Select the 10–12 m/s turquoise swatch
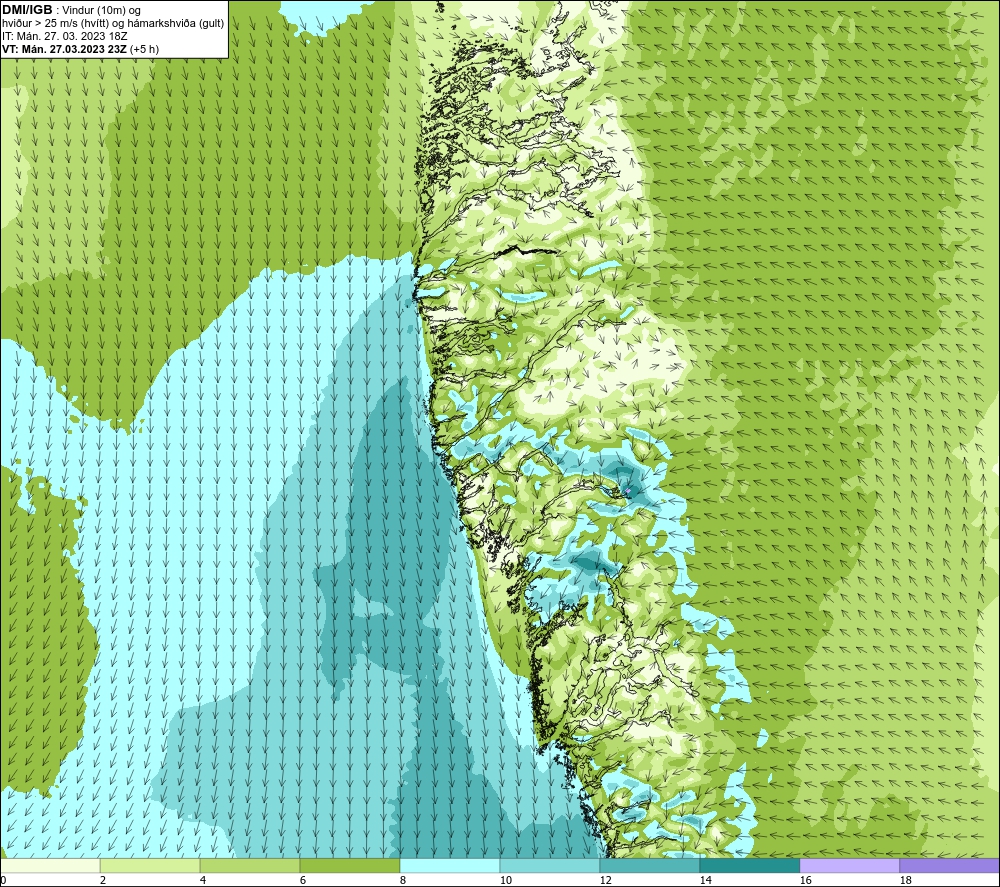Image resolution: width=1000 pixels, height=887 pixels. click(x=550, y=866)
